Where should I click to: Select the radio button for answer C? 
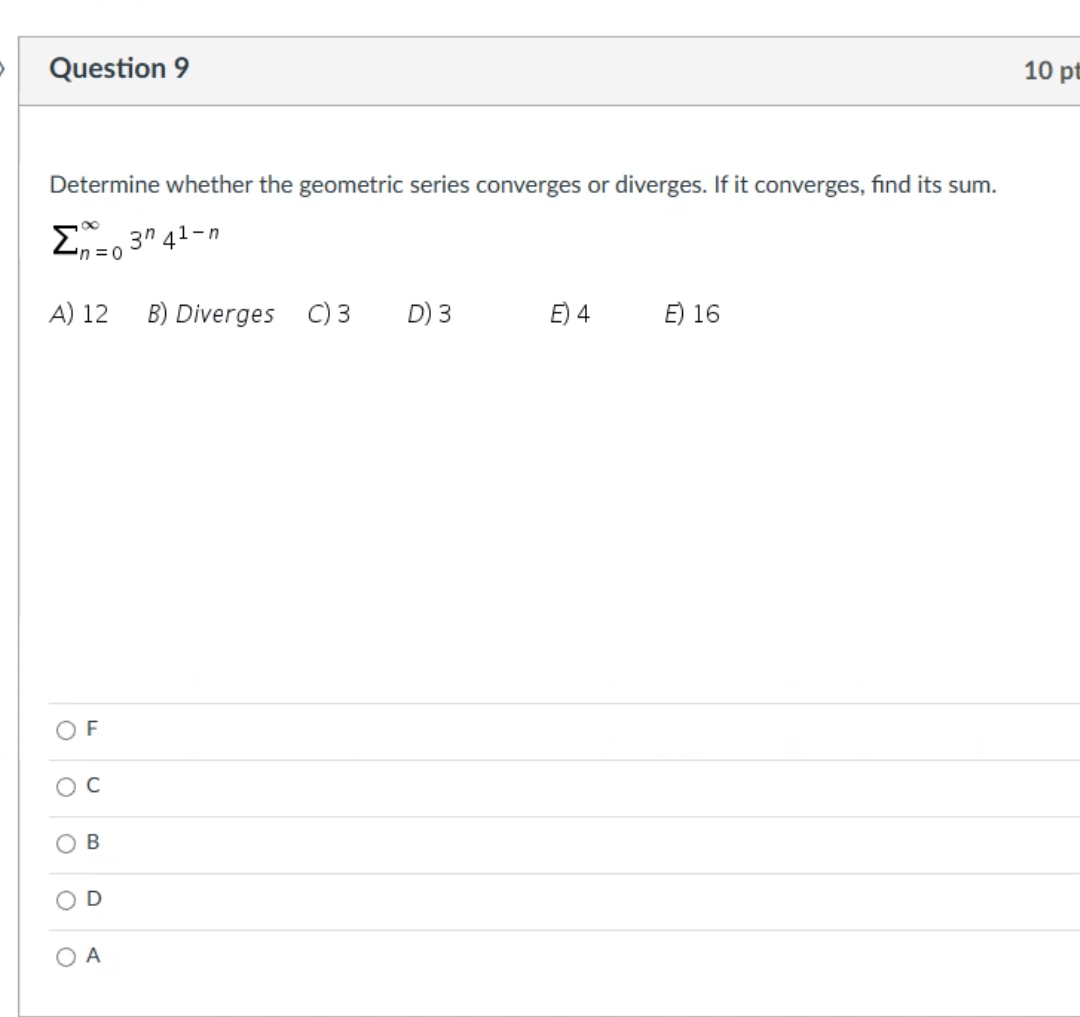point(66,787)
